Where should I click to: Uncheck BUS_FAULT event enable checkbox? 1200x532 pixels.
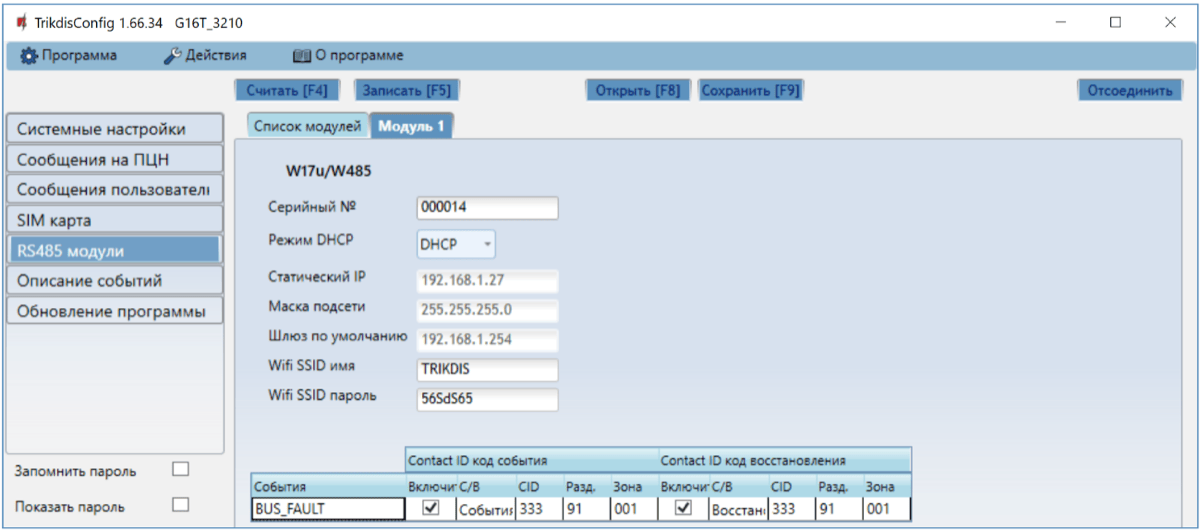tap(431, 509)
